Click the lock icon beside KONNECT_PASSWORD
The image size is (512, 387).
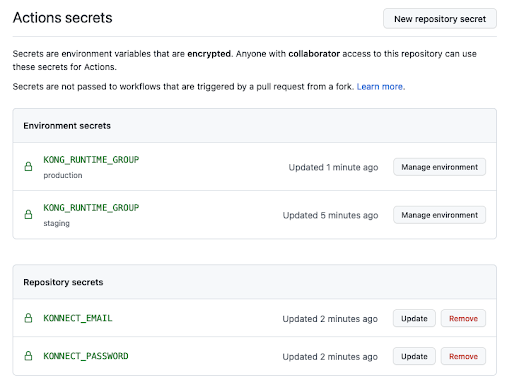tap(29, 356)
